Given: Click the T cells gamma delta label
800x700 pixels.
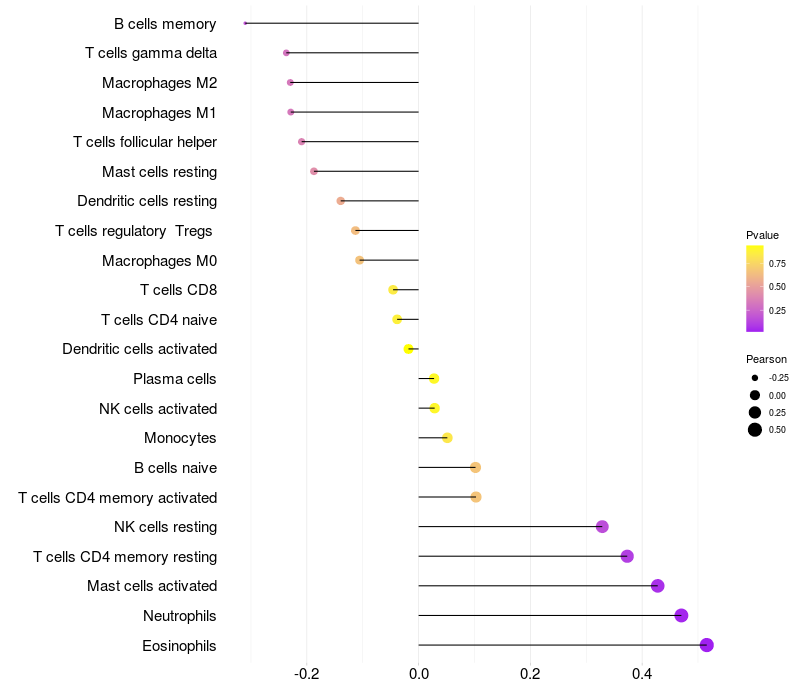Looking at the screenshot, I should click(151, 53).
